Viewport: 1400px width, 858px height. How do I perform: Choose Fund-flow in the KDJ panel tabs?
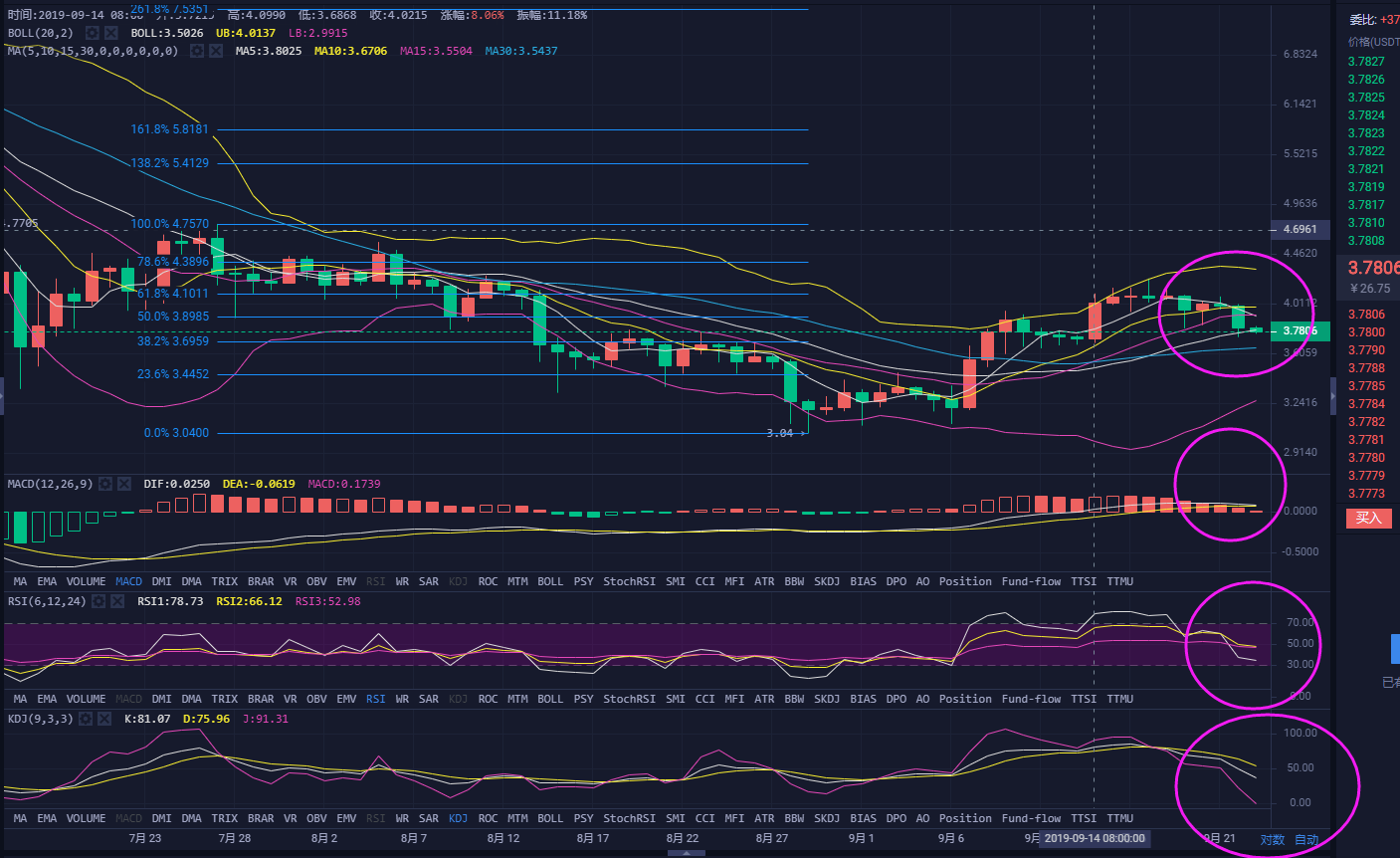(1031, 818)
